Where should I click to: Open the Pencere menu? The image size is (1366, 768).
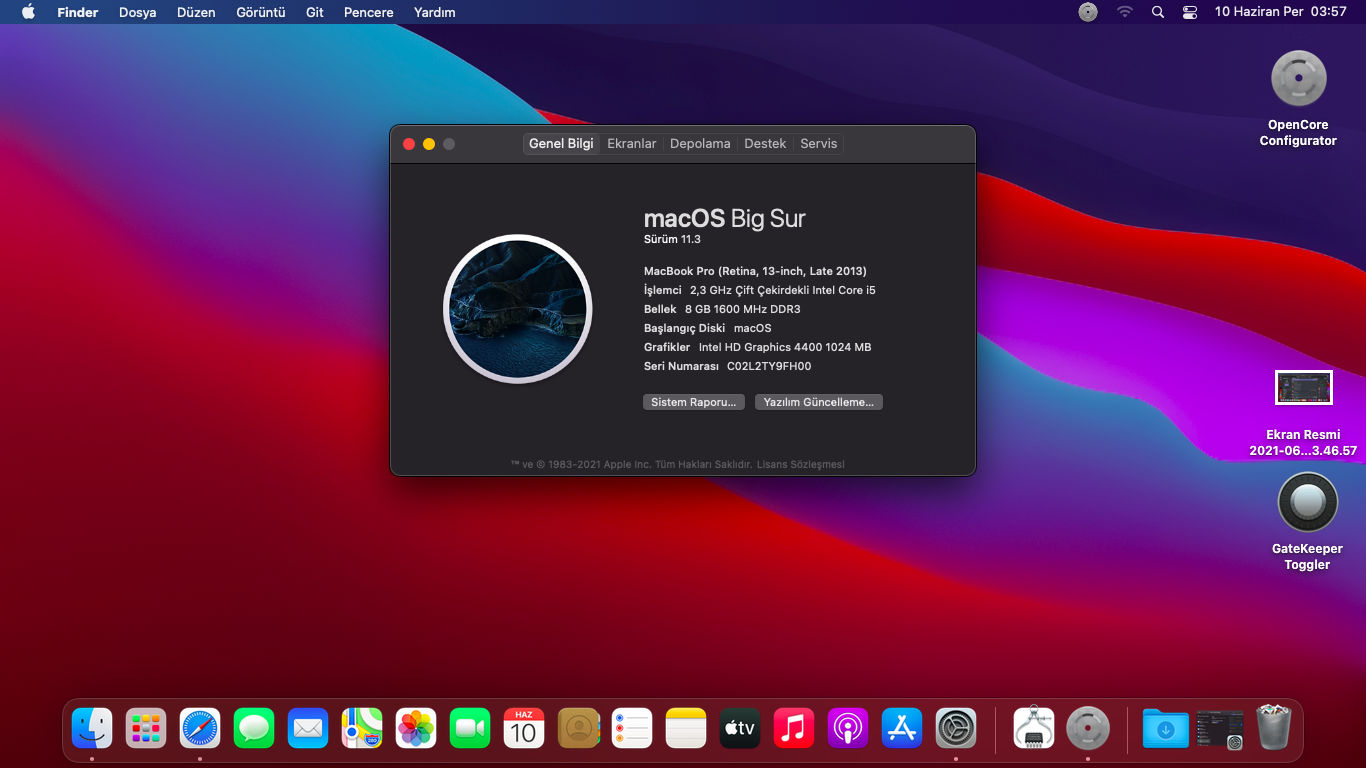(368, 12)
